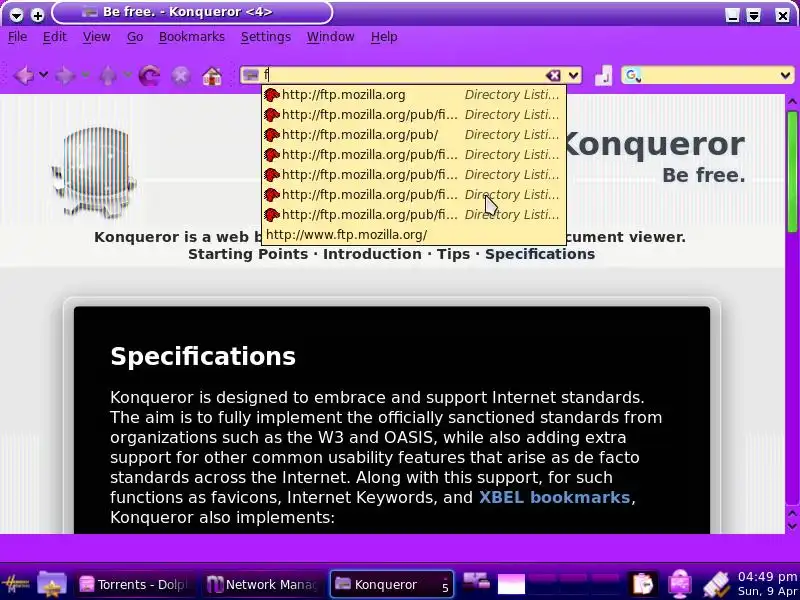Expand the Back button history dropdown arrow

pyautogui.click(x=44, y=75)
